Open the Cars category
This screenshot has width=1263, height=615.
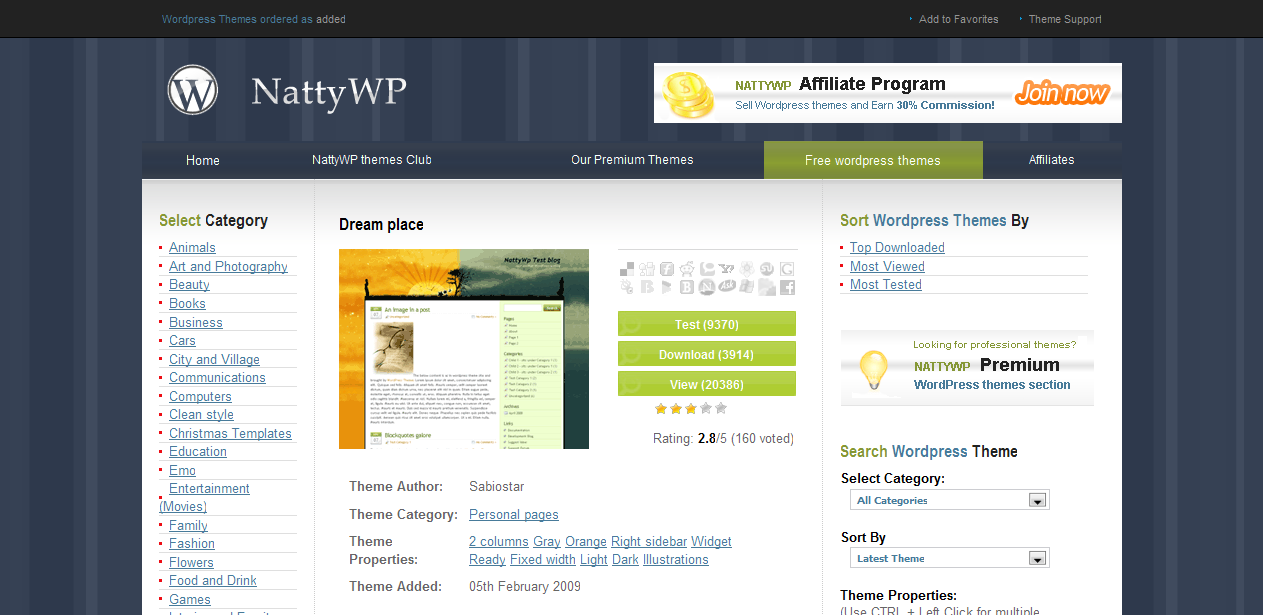coord(182,340)
